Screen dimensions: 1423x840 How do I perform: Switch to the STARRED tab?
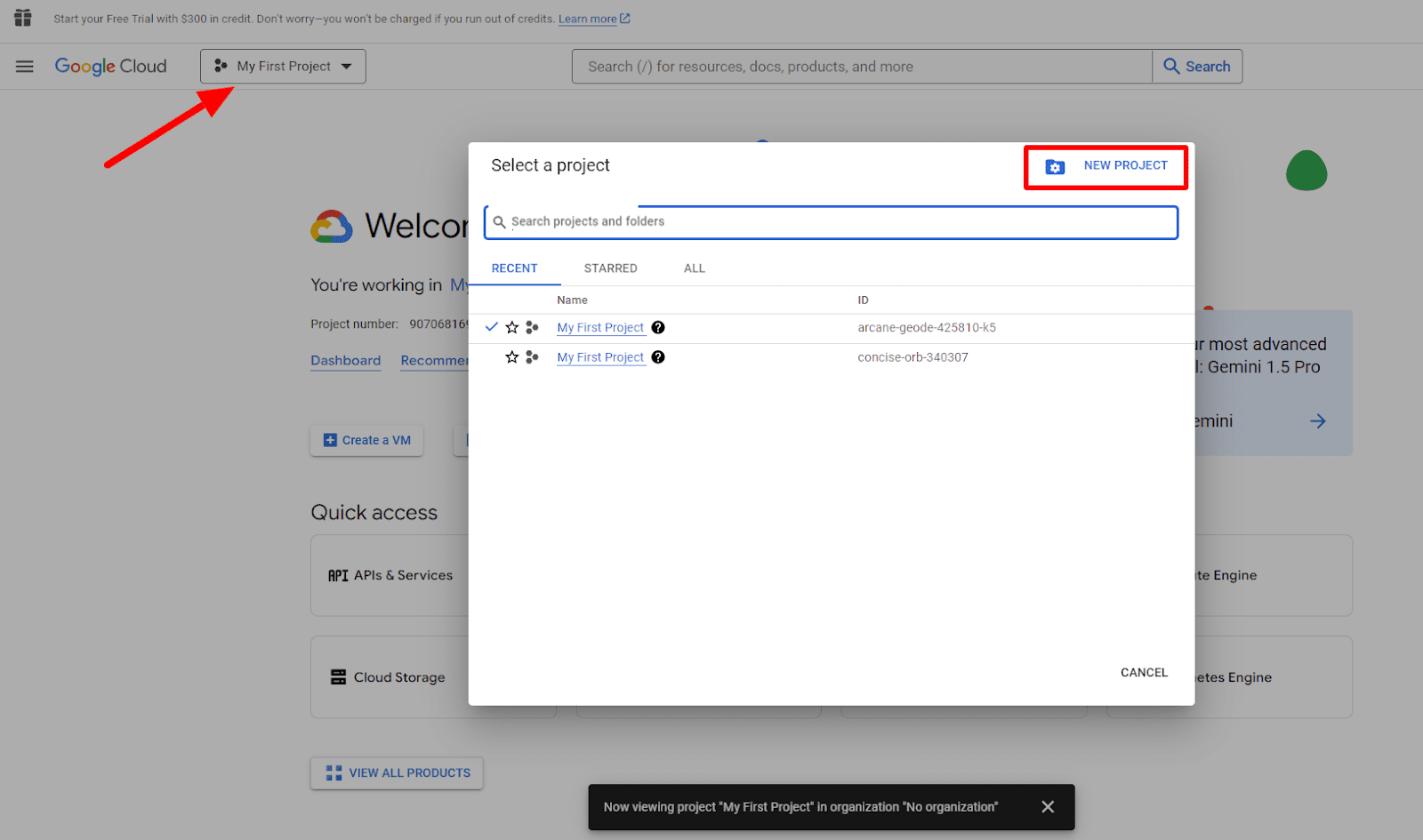610,268
